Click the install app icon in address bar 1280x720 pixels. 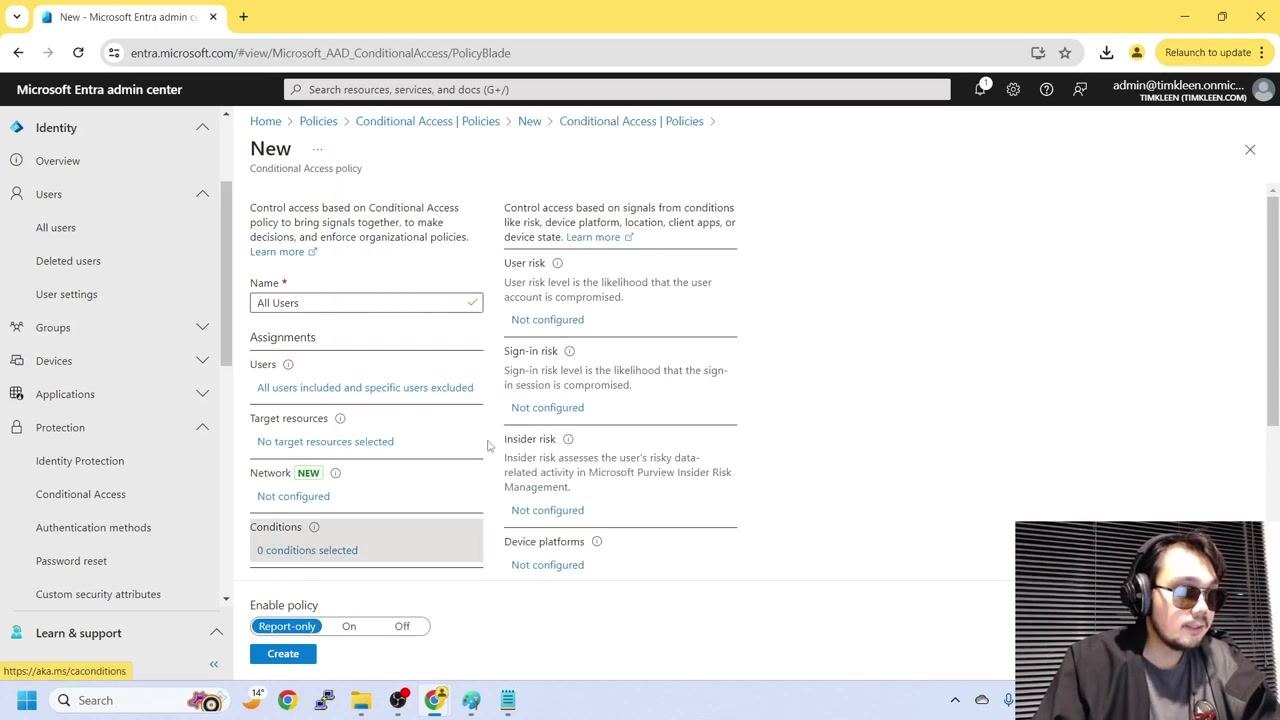1038,52
